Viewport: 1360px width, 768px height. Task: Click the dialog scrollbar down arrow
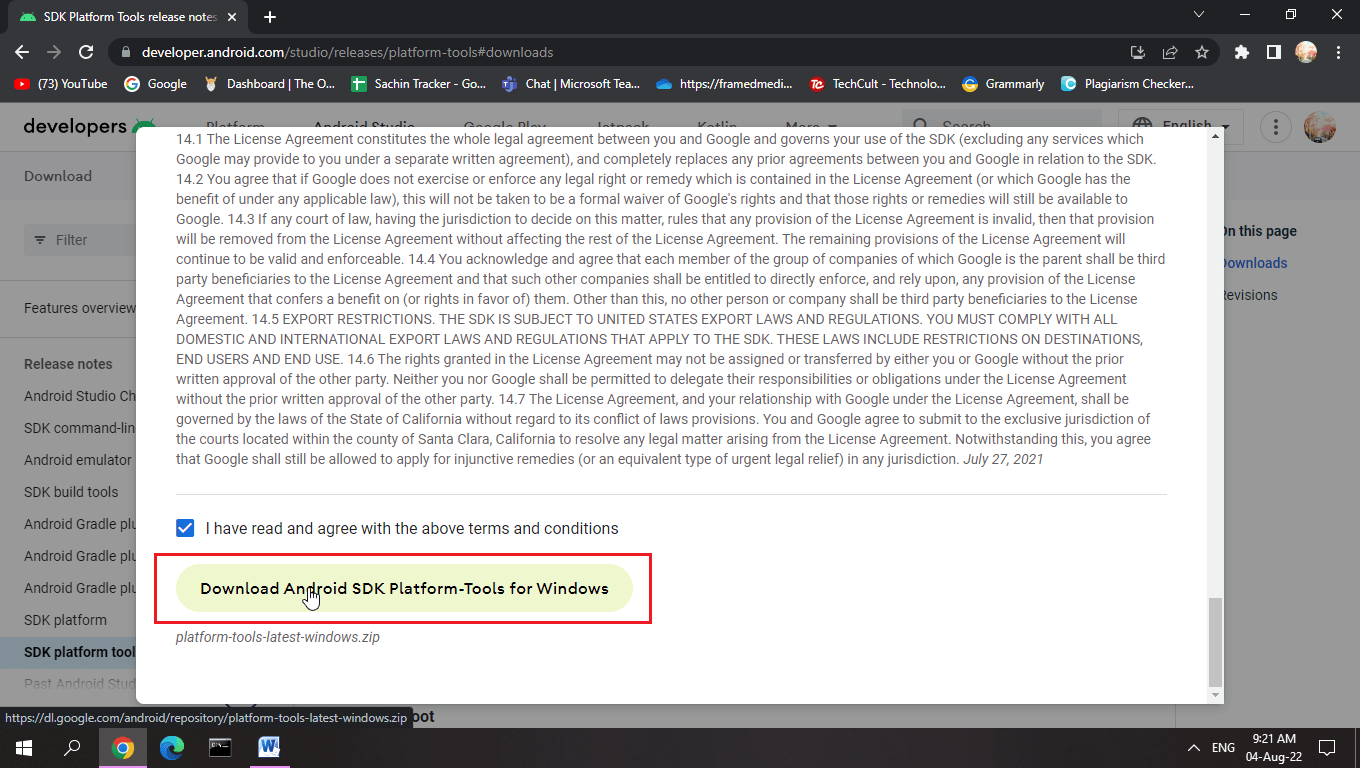pos(1215,695)
